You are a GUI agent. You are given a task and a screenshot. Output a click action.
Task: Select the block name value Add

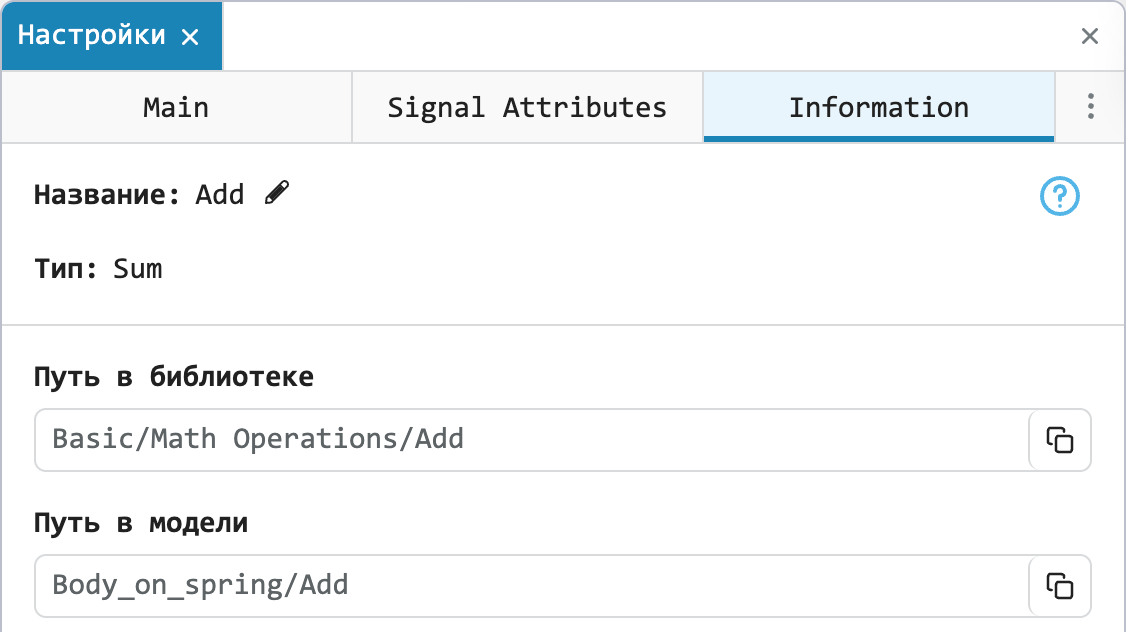pos(220,195)
